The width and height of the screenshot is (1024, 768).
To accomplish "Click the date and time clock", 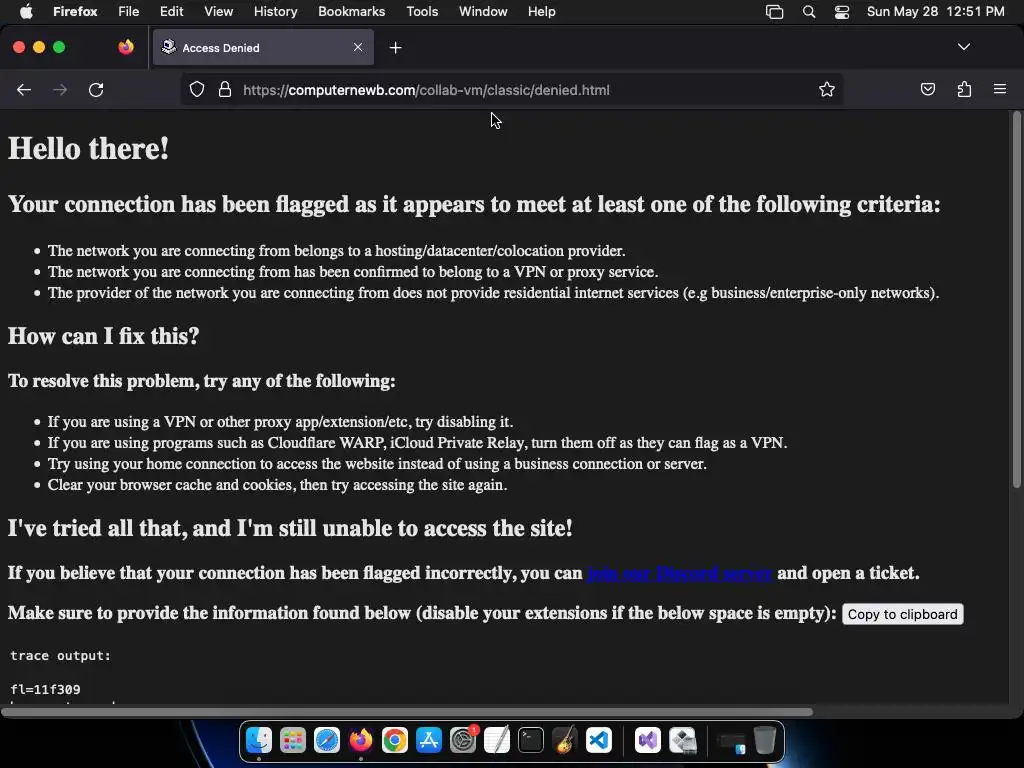I will coord(935,11).
